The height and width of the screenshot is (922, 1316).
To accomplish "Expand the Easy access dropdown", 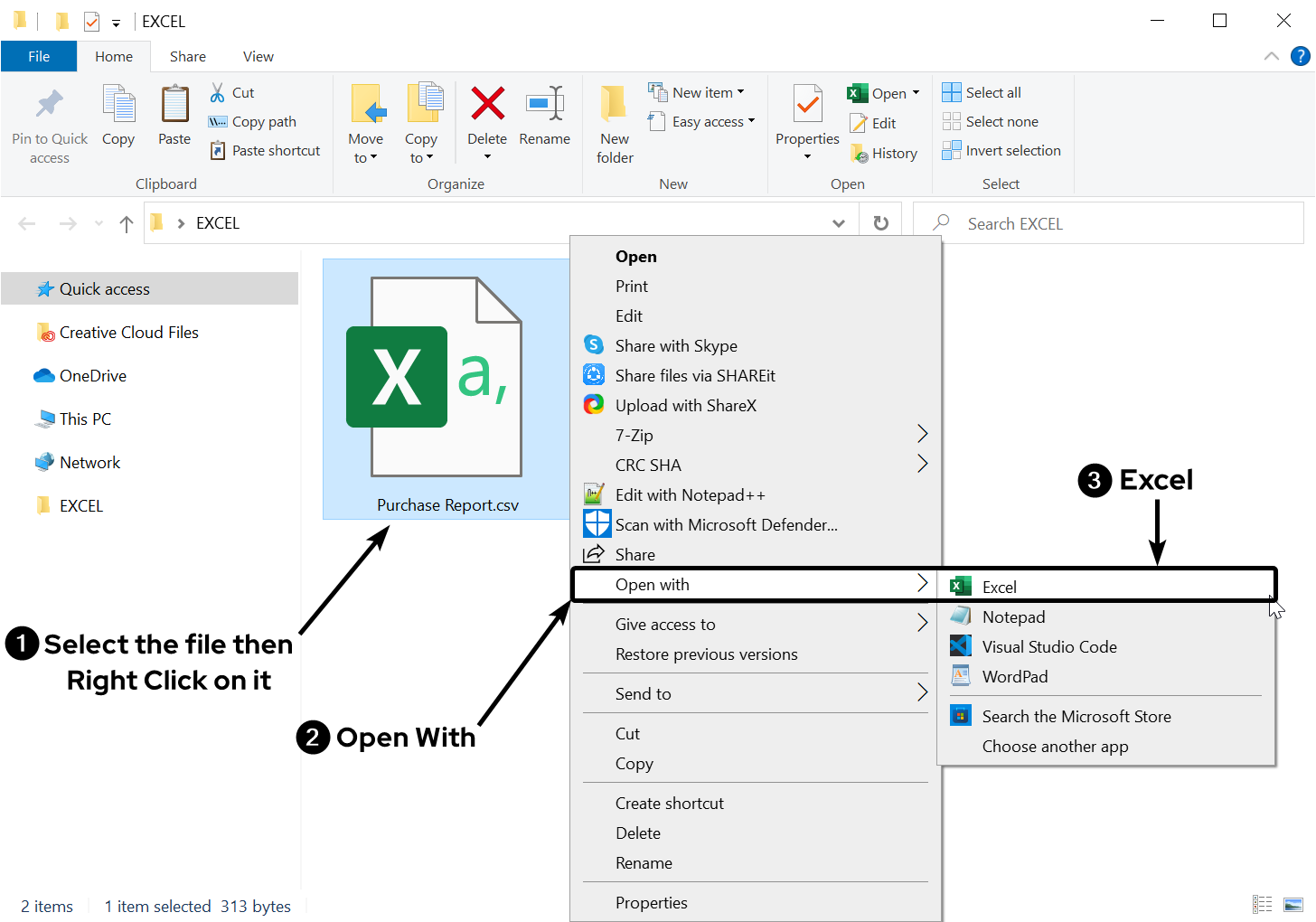I will 712,122.
